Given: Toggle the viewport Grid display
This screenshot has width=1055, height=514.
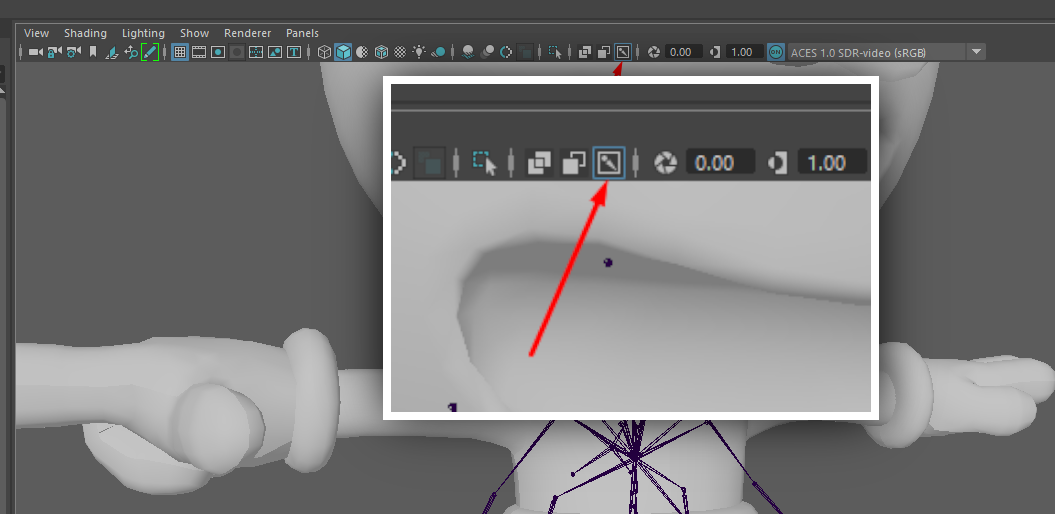Looking at the screenshot, I should pos(180,52).
